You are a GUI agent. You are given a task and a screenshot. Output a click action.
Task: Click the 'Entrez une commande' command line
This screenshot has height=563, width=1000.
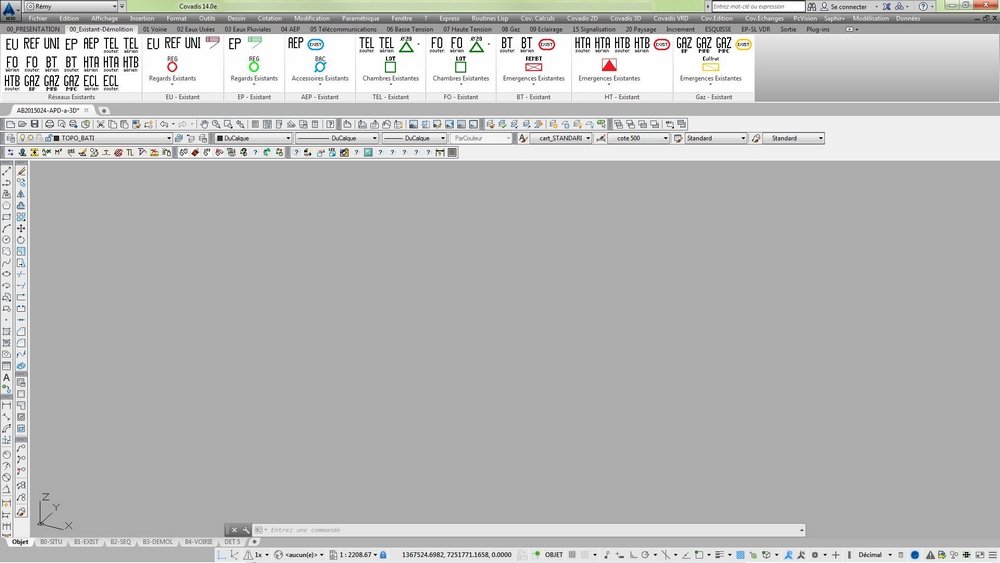[x=529, y=530]
